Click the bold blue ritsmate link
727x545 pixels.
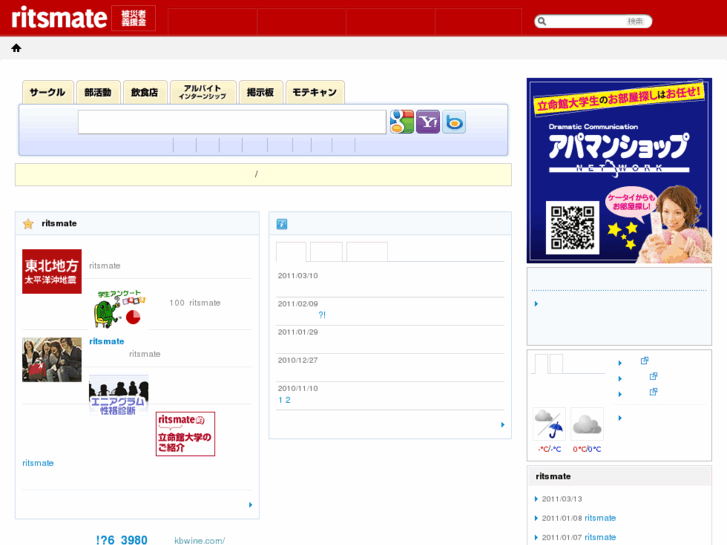(x=107, y=341)
